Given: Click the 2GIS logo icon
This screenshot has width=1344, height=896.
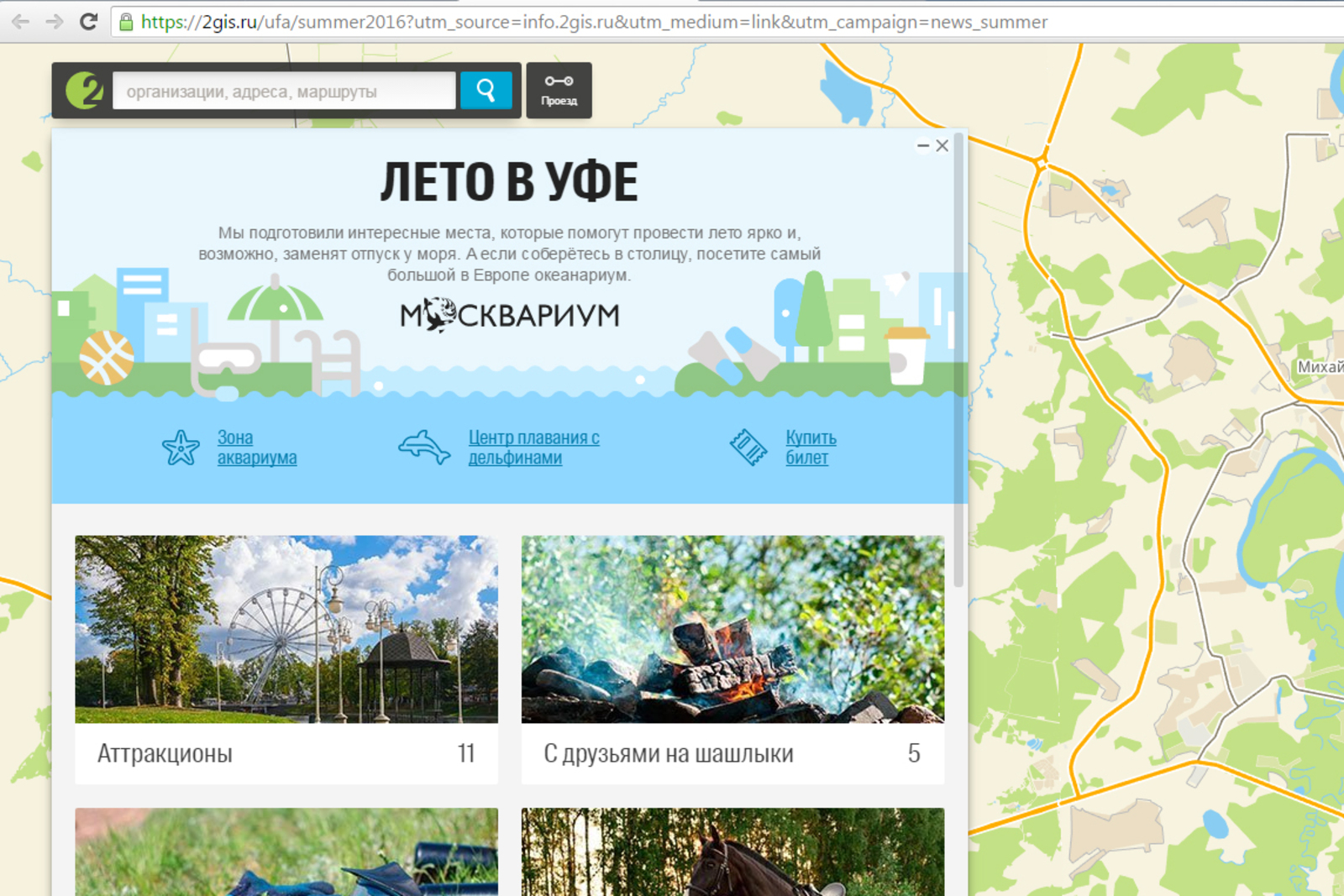Looking at the screenshot, I should (85, 90).
